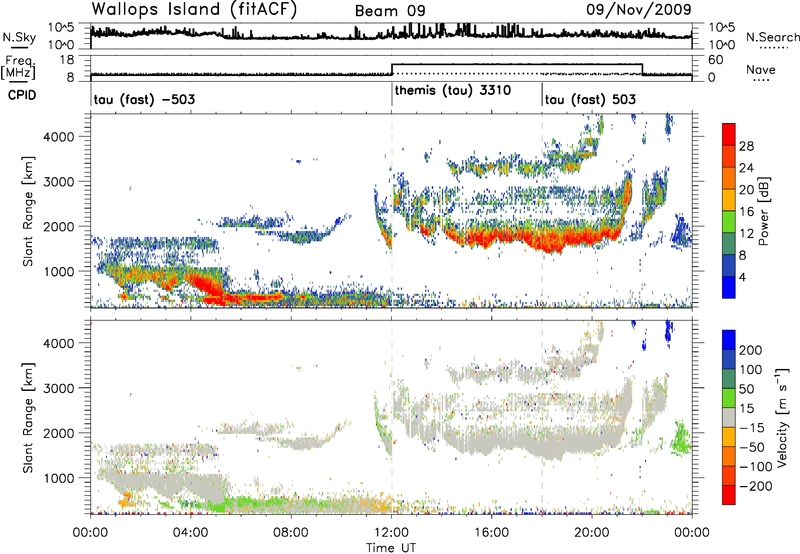Pick the yellow segment of the power colorbar

click(729, 199)
